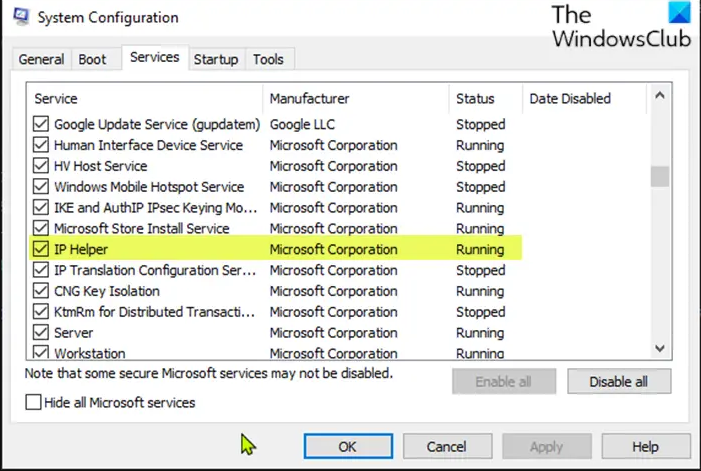This screenshot has width=701, height=471.
Task: Uncheck the CNG Key Isolation checkbox
Action: coord(40,292)
